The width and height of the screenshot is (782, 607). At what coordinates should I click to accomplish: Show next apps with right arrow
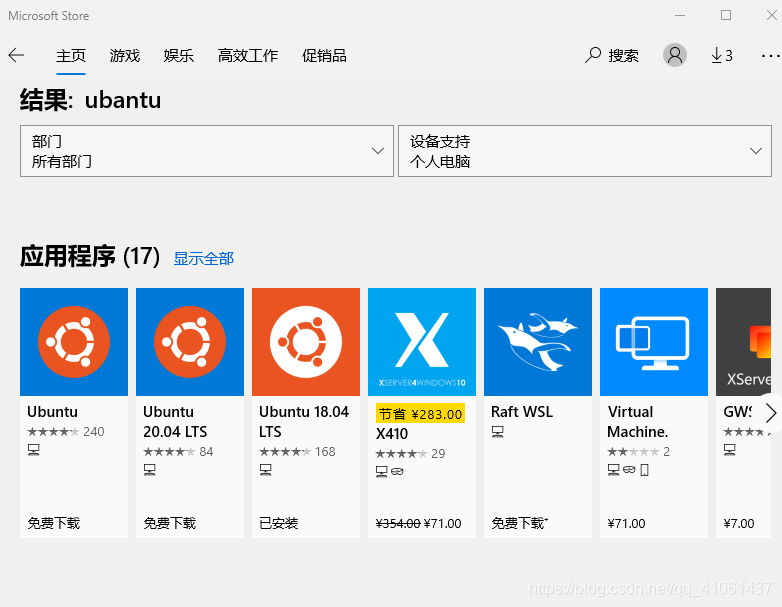[x=771, y=413]
